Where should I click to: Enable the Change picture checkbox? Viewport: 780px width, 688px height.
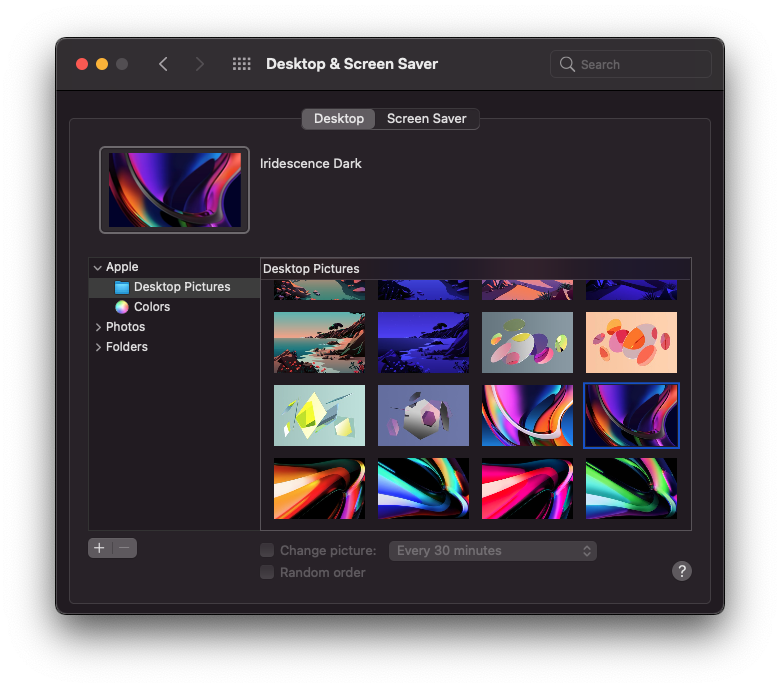click(267, 550)
